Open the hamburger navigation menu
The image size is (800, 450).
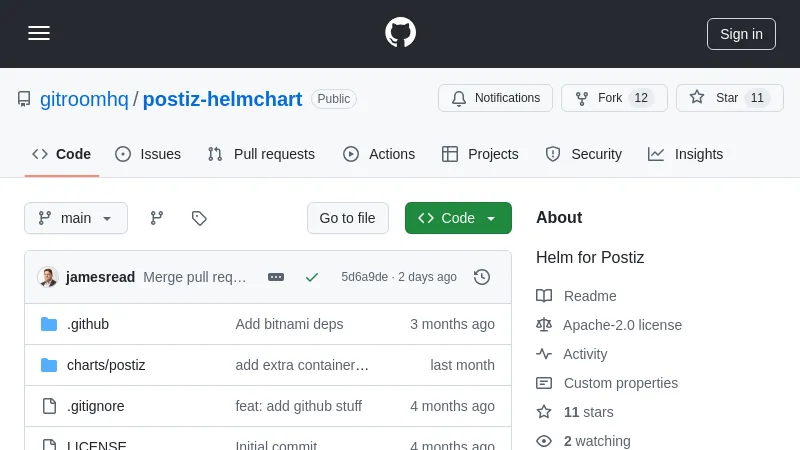(x=39, y=33)
